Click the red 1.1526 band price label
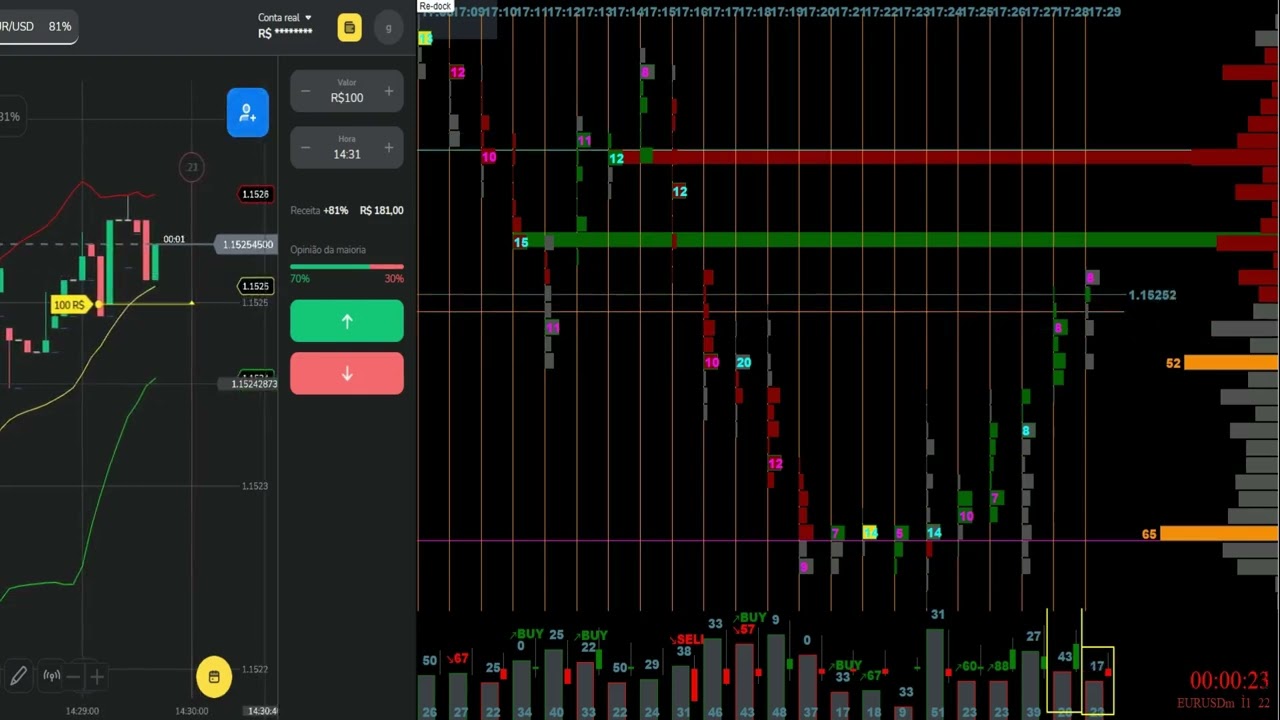1280x720 pixels. click(255, 194)
